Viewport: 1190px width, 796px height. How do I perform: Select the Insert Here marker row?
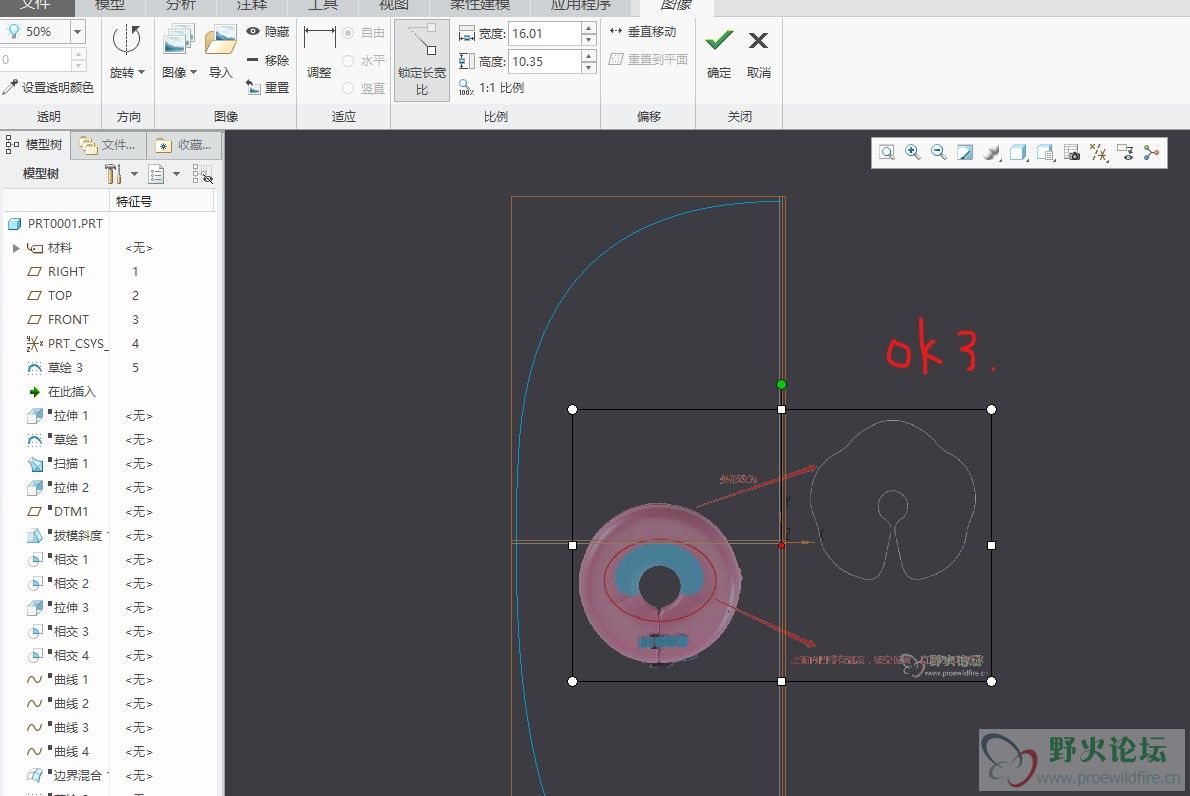tap(71, 392)
